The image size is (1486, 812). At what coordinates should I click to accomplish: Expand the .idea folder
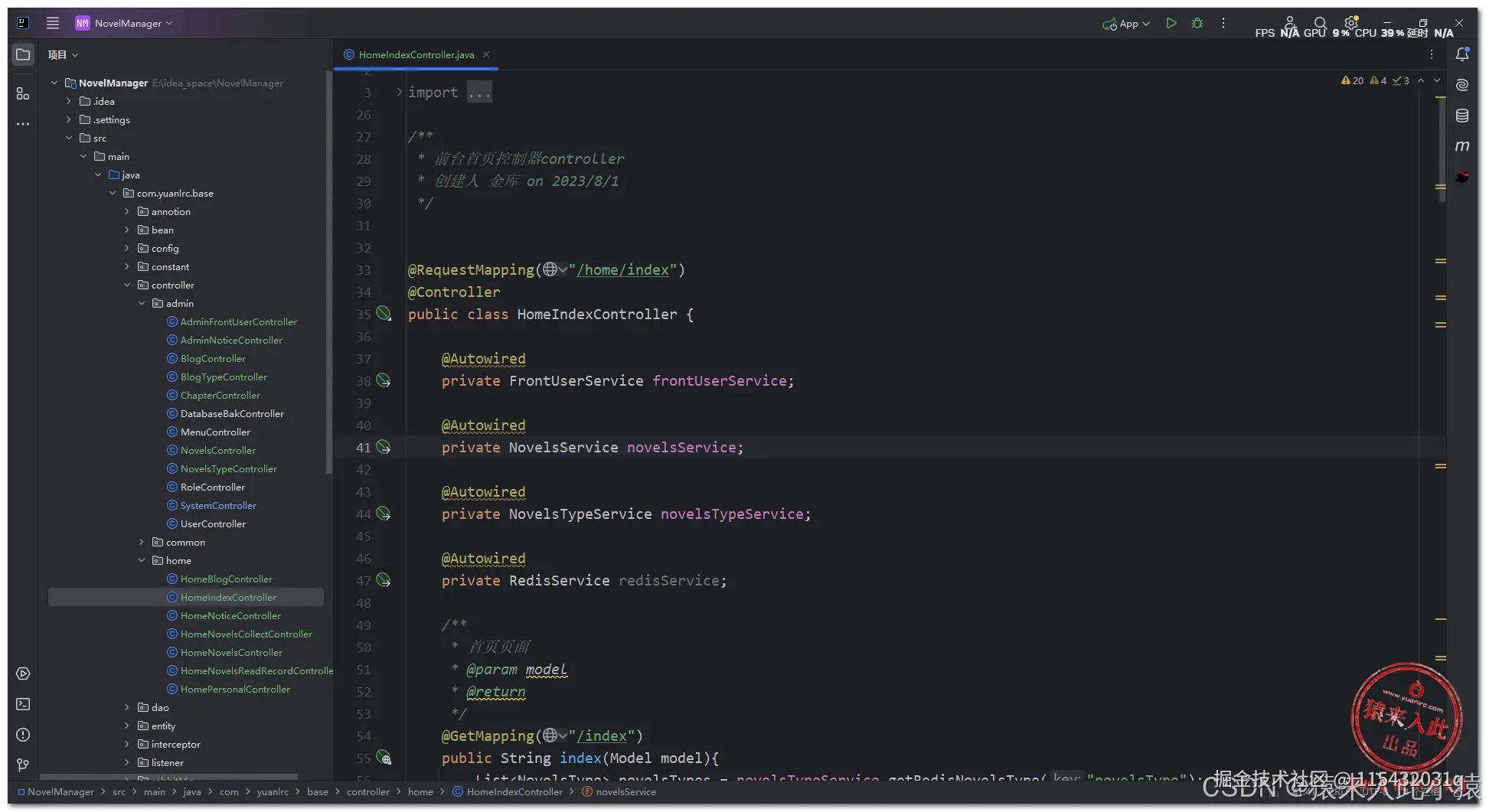[69, 101]
